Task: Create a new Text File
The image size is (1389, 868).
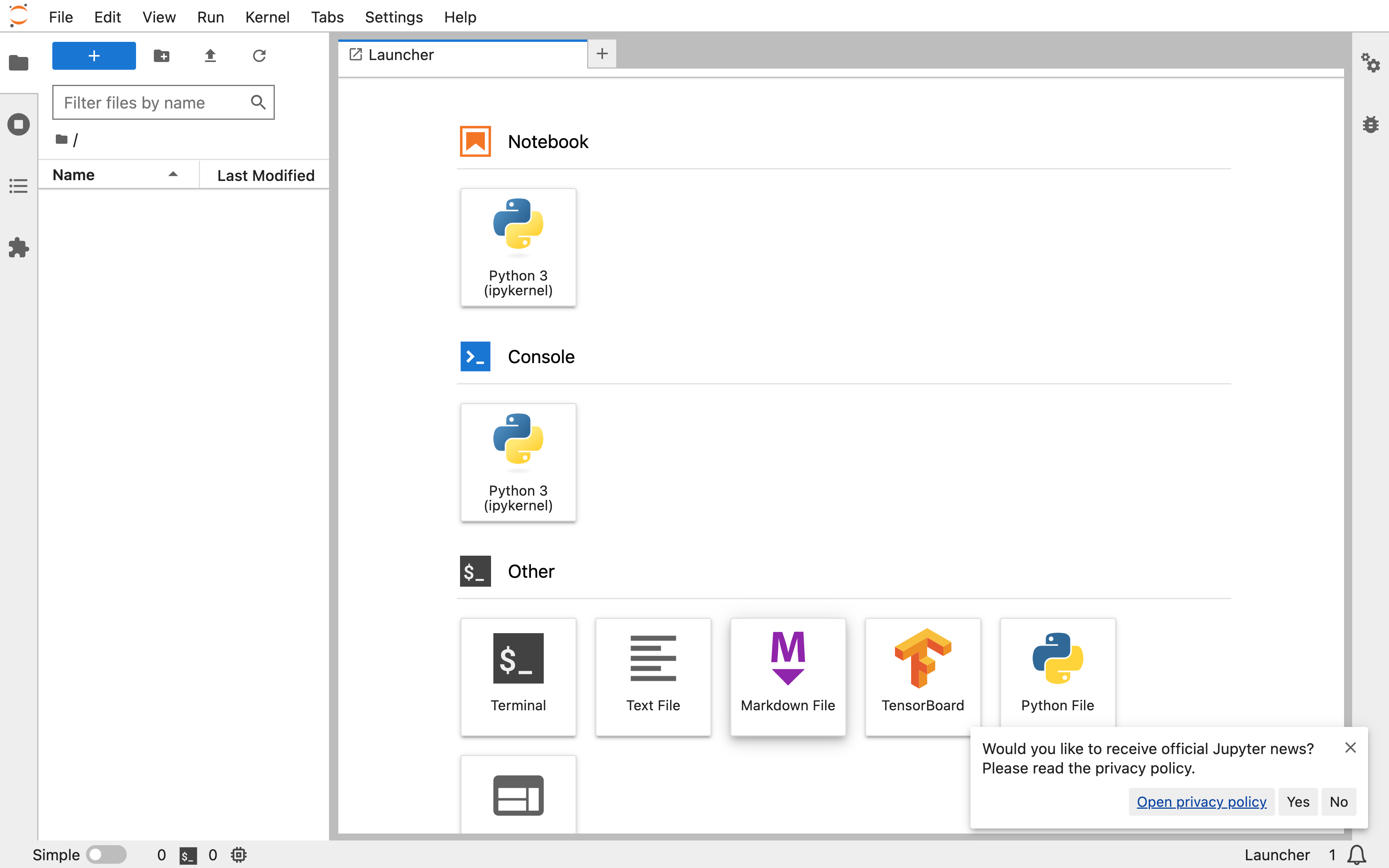Action: point(653,677)
